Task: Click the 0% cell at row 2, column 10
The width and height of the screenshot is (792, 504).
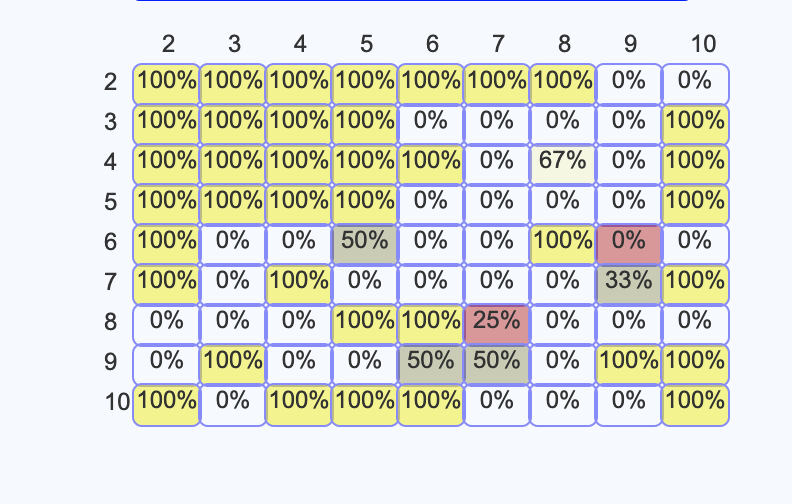Action: click(x=695, y=84)
